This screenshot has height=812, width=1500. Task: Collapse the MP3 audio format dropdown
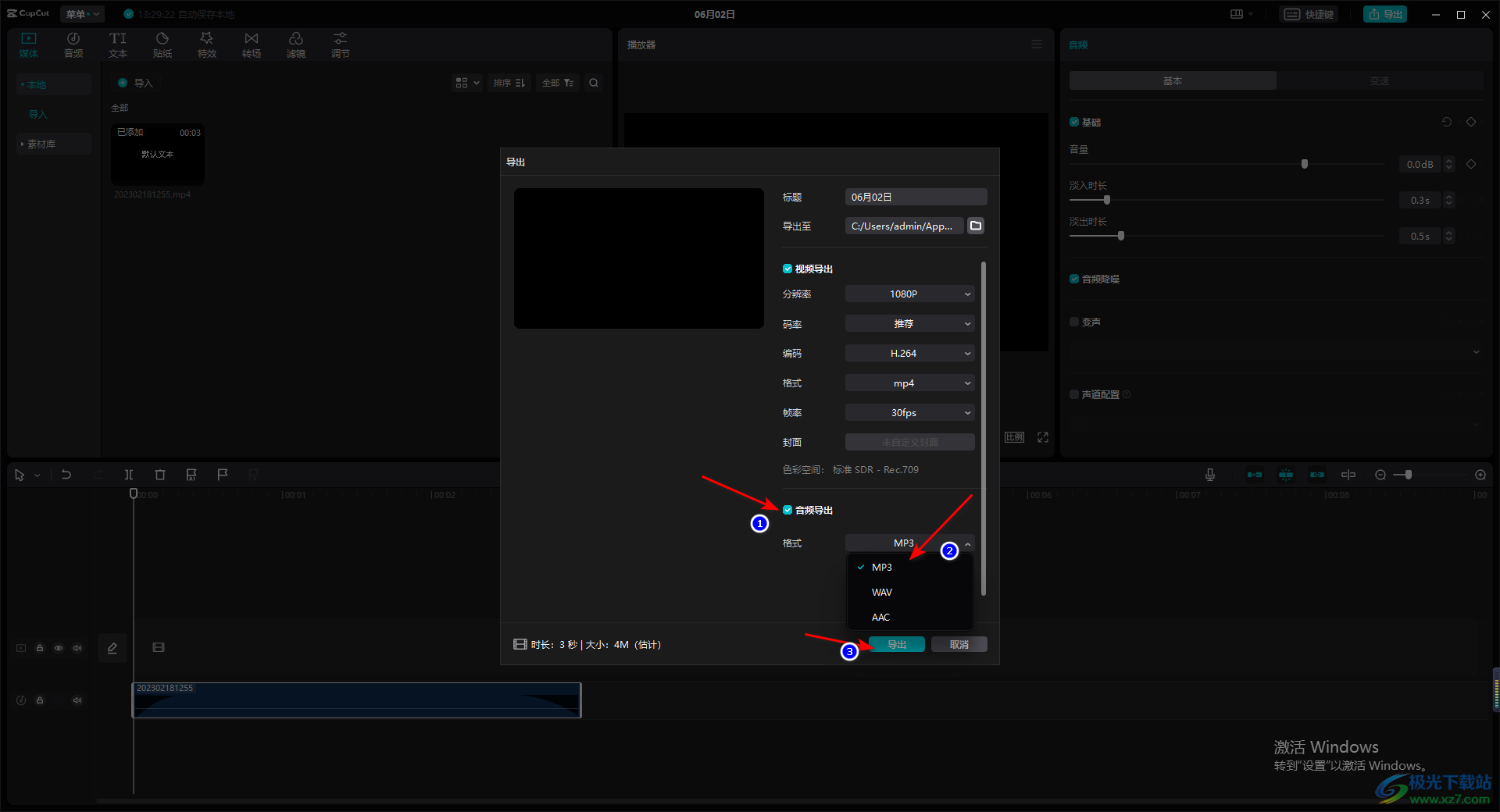coord(910,543)
